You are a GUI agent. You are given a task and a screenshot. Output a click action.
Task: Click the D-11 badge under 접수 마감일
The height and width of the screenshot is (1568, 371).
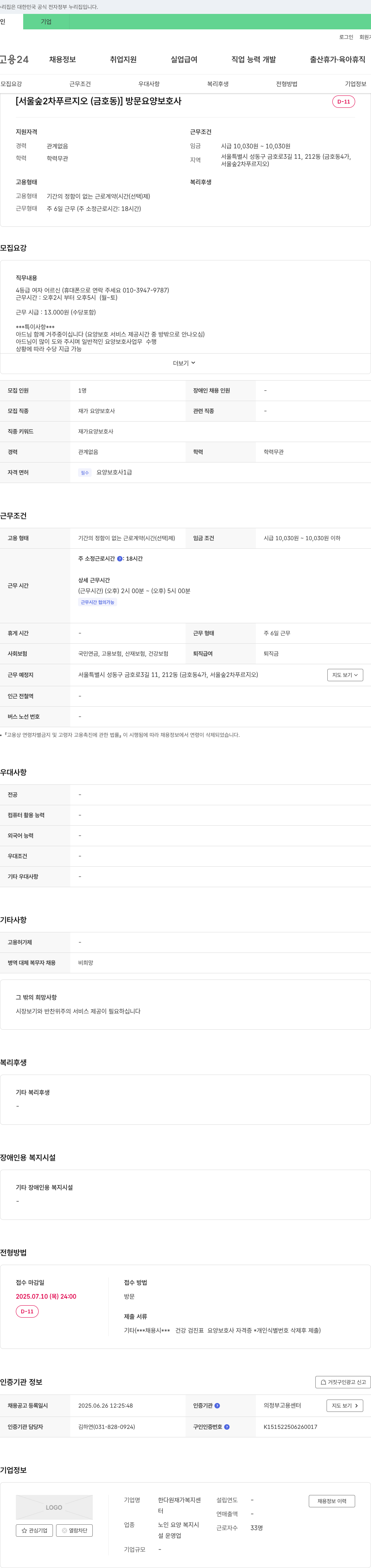pos(27,1312)
